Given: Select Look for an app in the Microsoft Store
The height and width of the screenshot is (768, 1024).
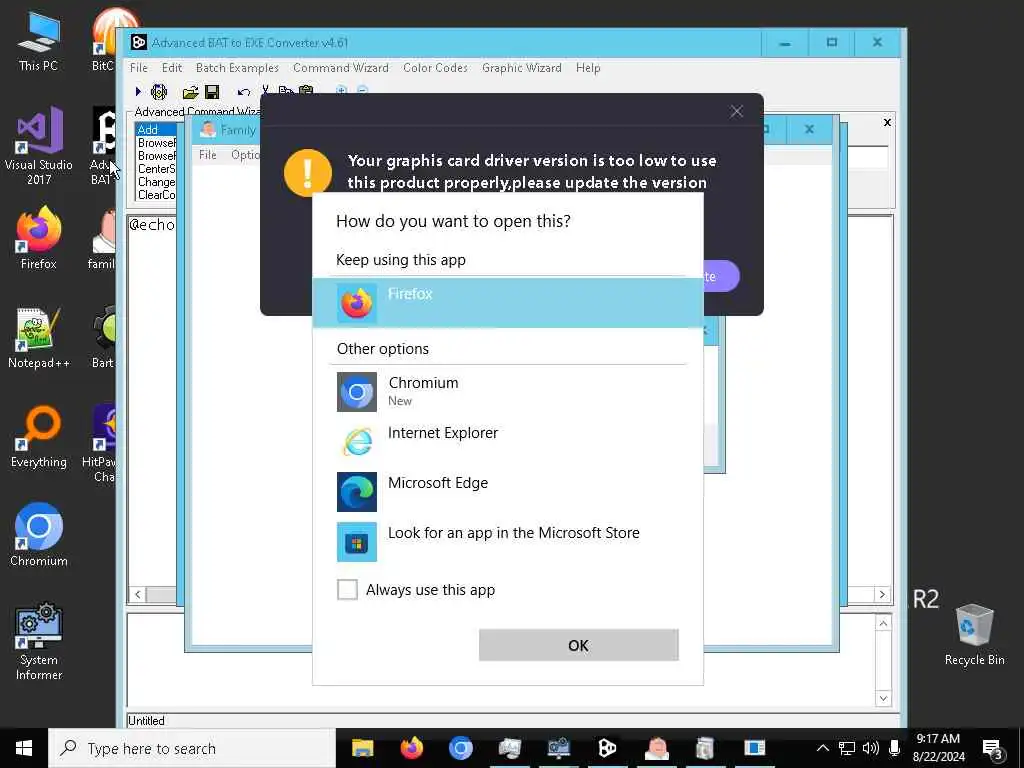Looking at the screenshot, I should click(508, 541).
